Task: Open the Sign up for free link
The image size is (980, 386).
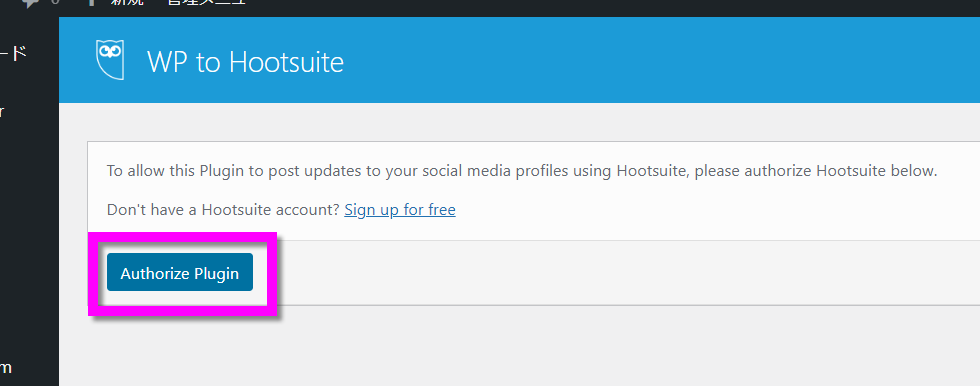Action: point(400,209)
